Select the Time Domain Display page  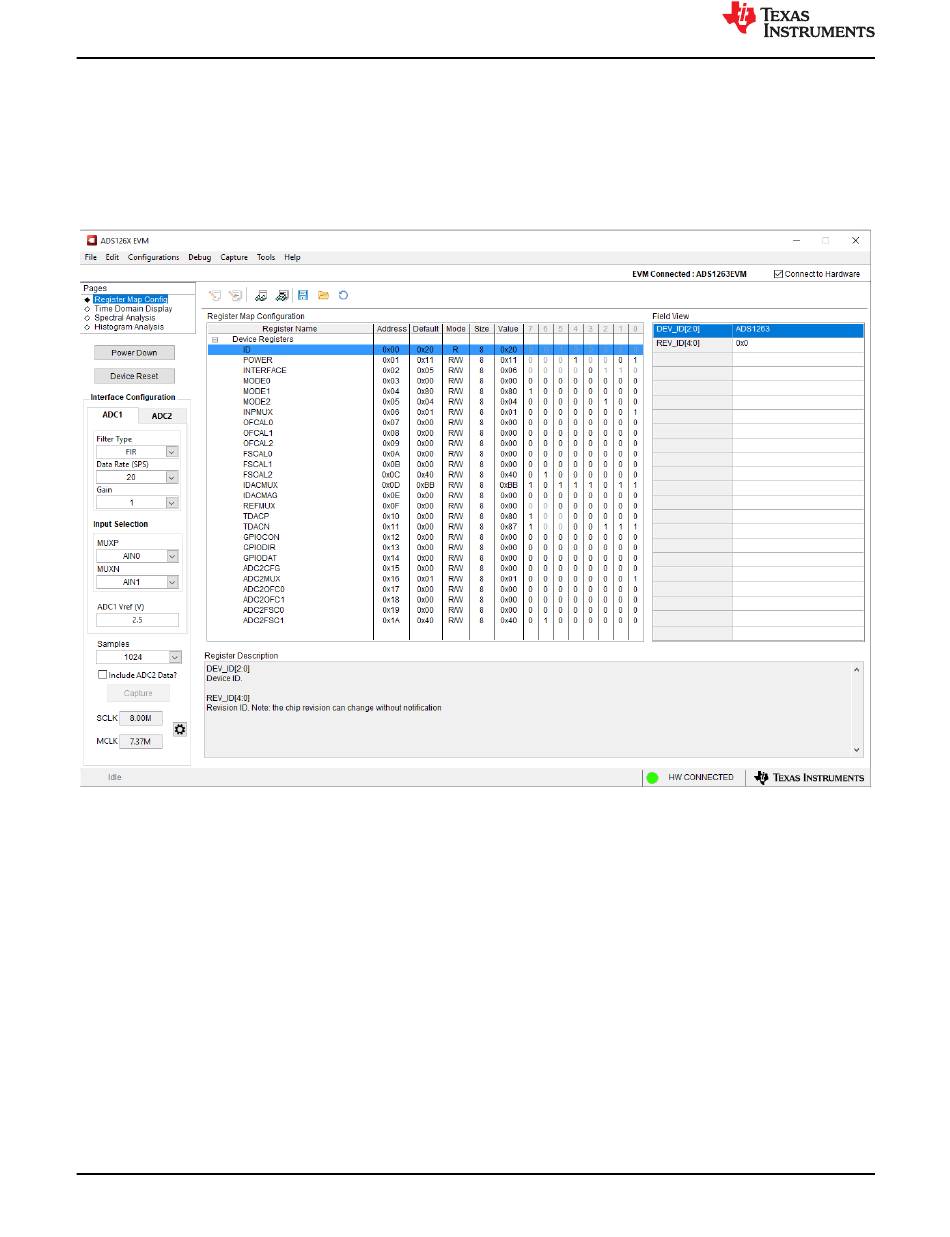point(133,309)
